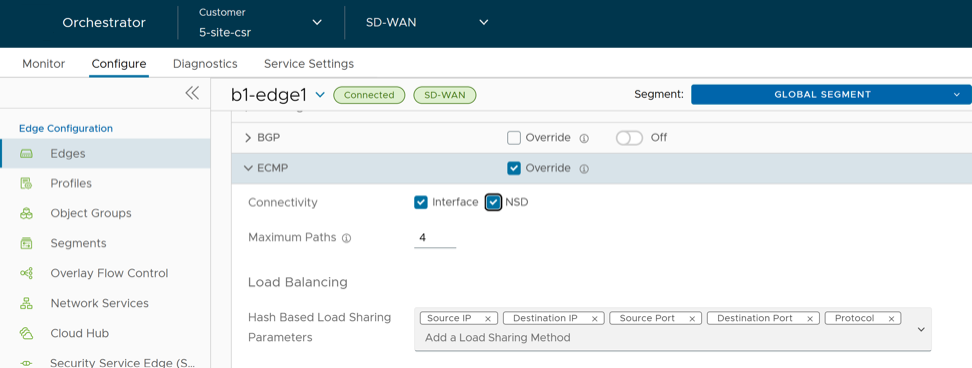
Task: Go to Network Services in sidebar
Action: pyautogui.click(x=99, y=303)
